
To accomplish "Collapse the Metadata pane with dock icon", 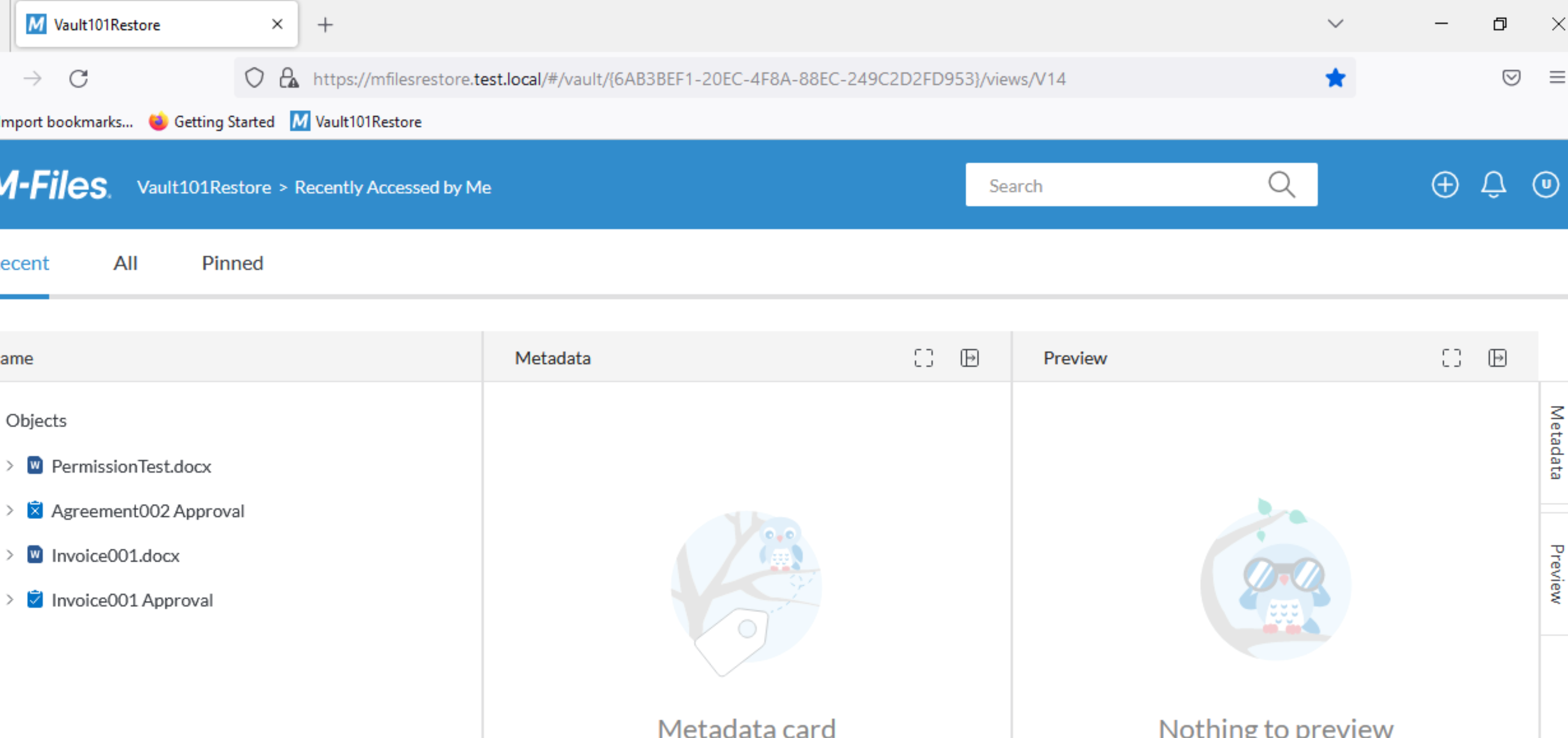I will pos(970,358).
